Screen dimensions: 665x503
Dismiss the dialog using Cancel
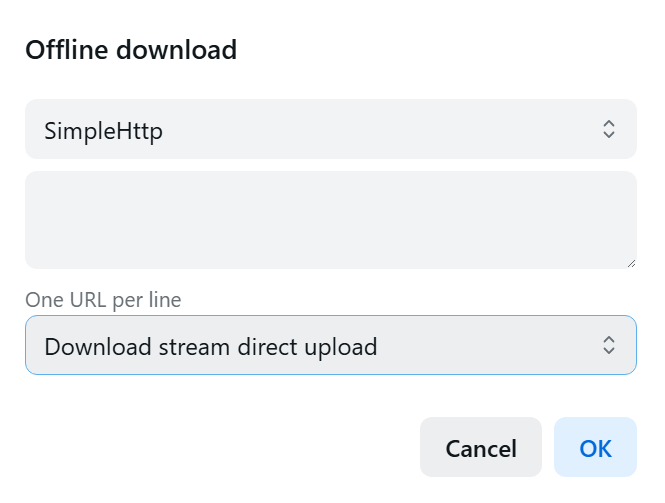[481, 447]
